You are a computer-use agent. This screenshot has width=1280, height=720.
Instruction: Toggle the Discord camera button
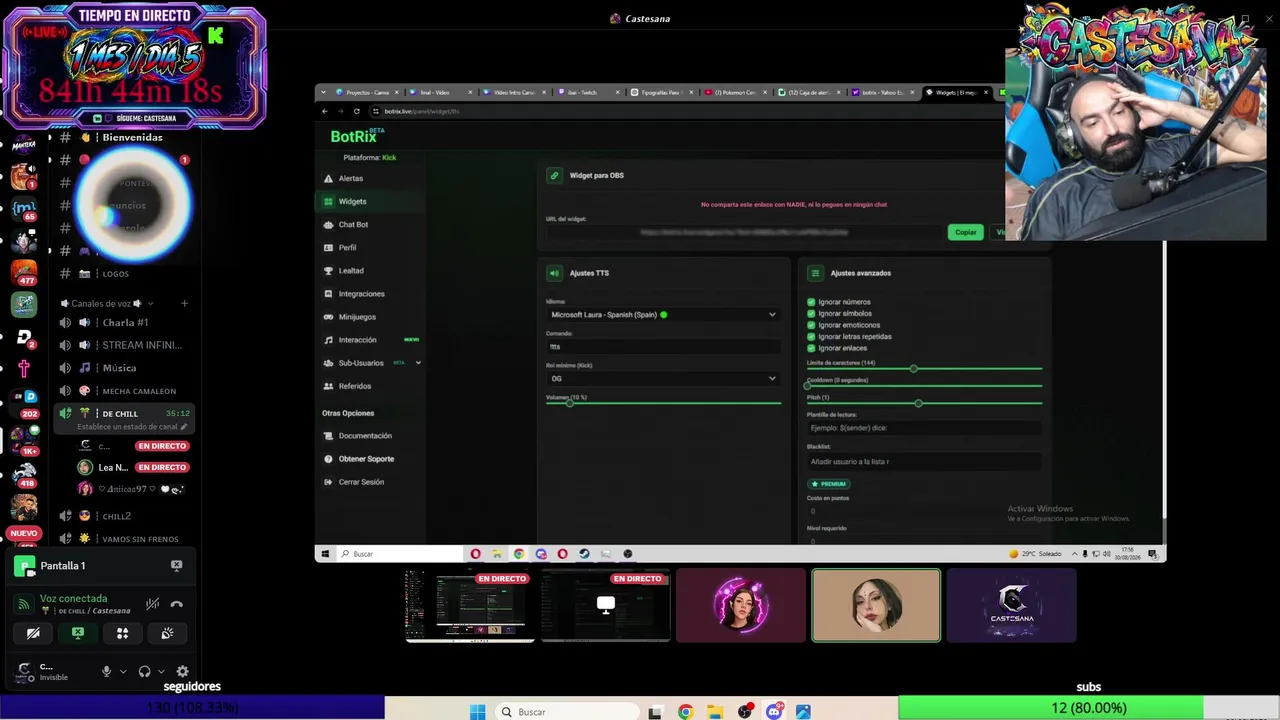tap(33, 633)
